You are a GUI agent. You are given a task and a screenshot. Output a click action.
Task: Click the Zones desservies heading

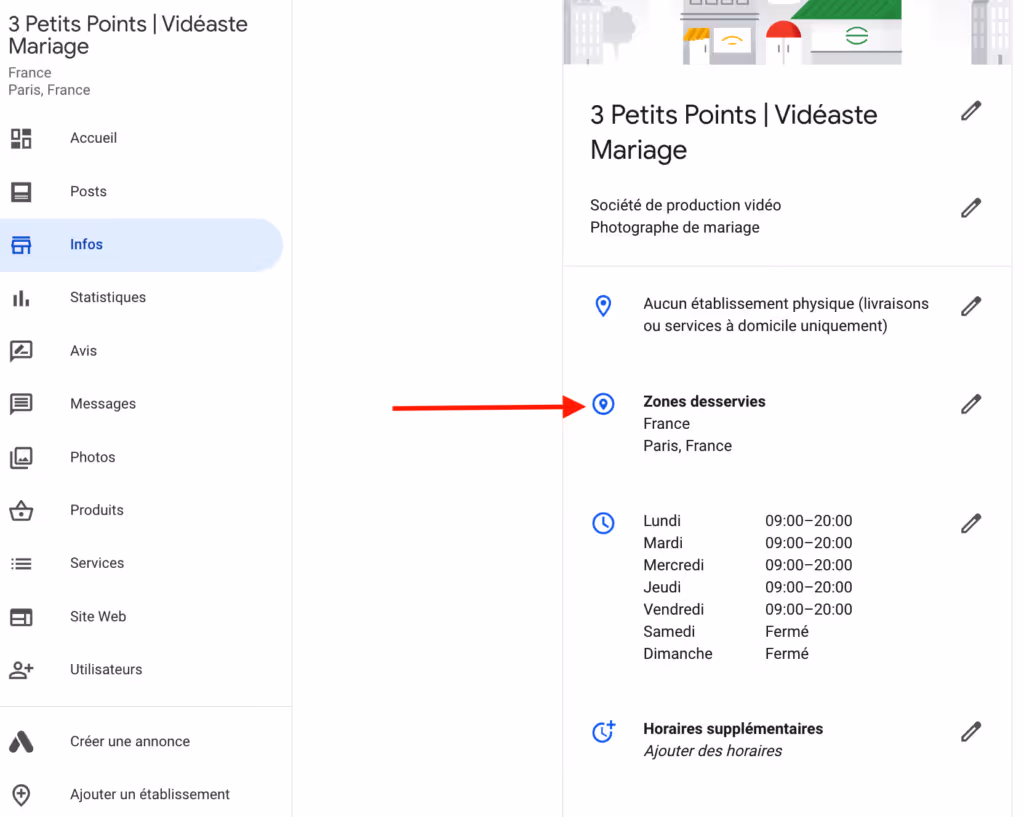tap(704, 402)
